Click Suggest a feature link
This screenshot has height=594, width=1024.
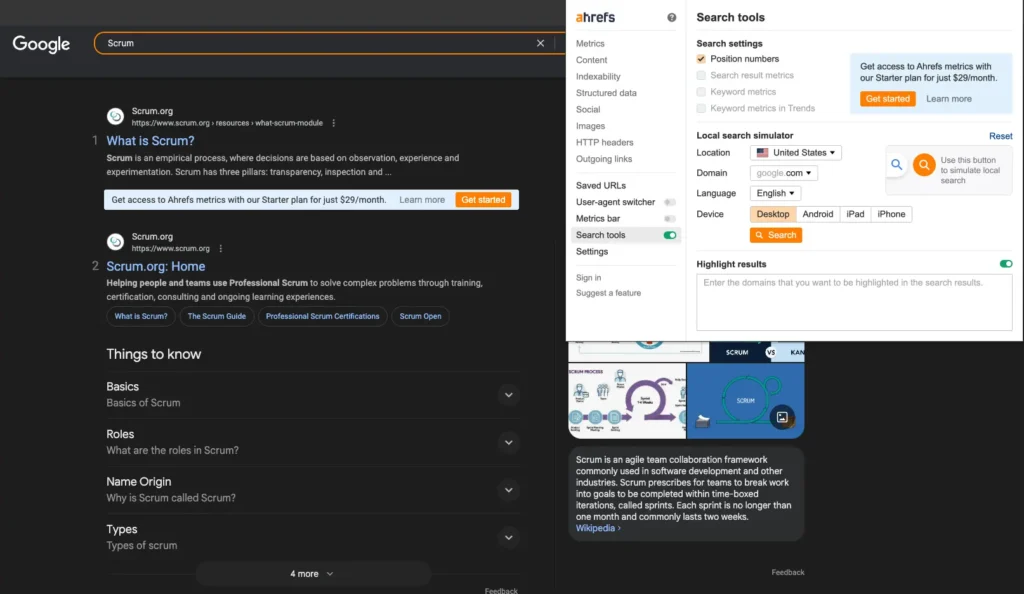click(608, 293)
